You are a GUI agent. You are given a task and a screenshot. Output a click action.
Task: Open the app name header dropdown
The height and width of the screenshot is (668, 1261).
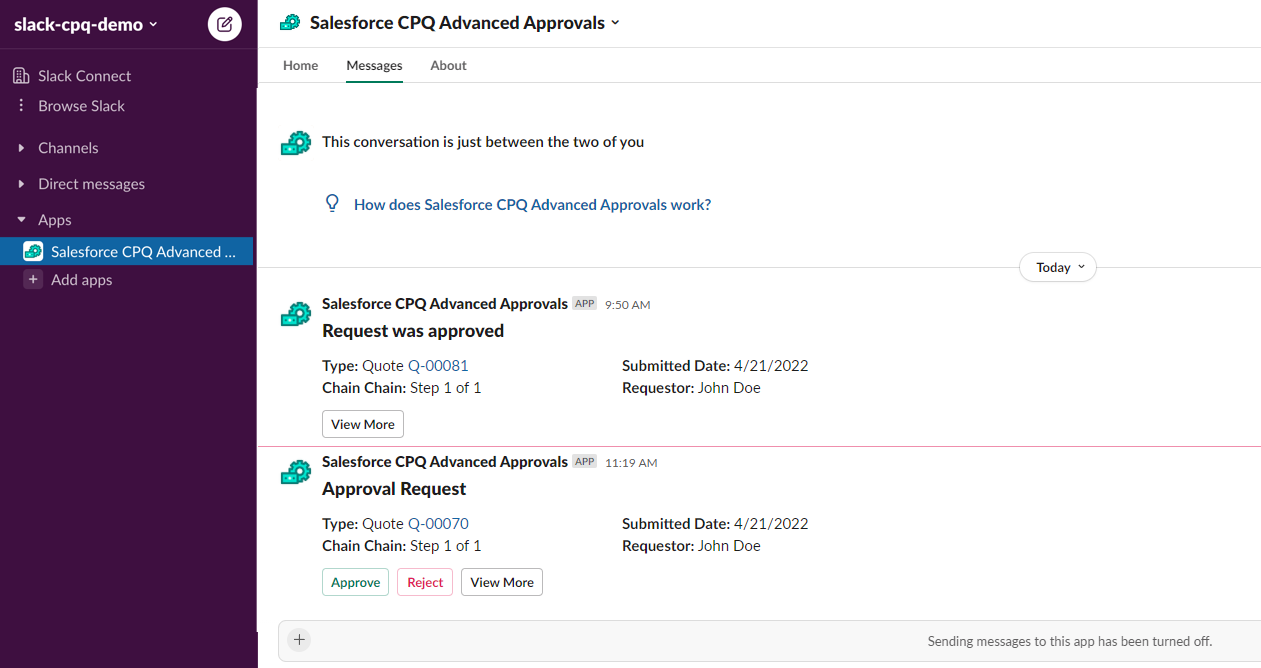click(x=614, y=21)
